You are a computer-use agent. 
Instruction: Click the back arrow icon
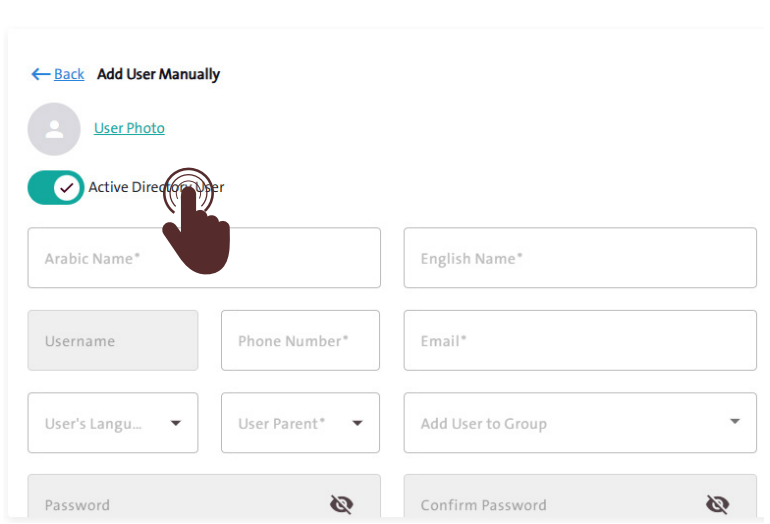pyautogui.click(x=40, y=74)
